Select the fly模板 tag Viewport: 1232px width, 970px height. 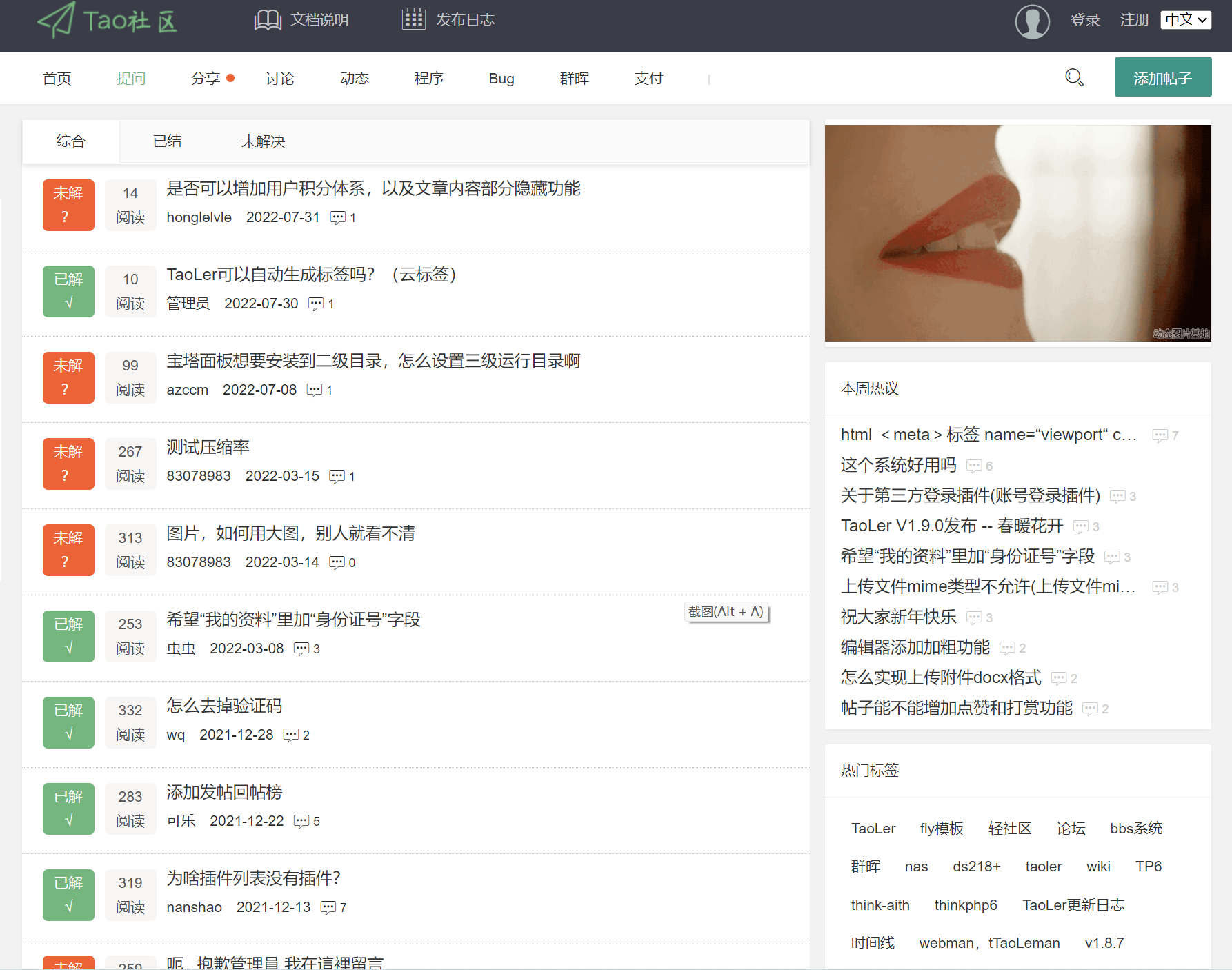(x=942, y=829)
